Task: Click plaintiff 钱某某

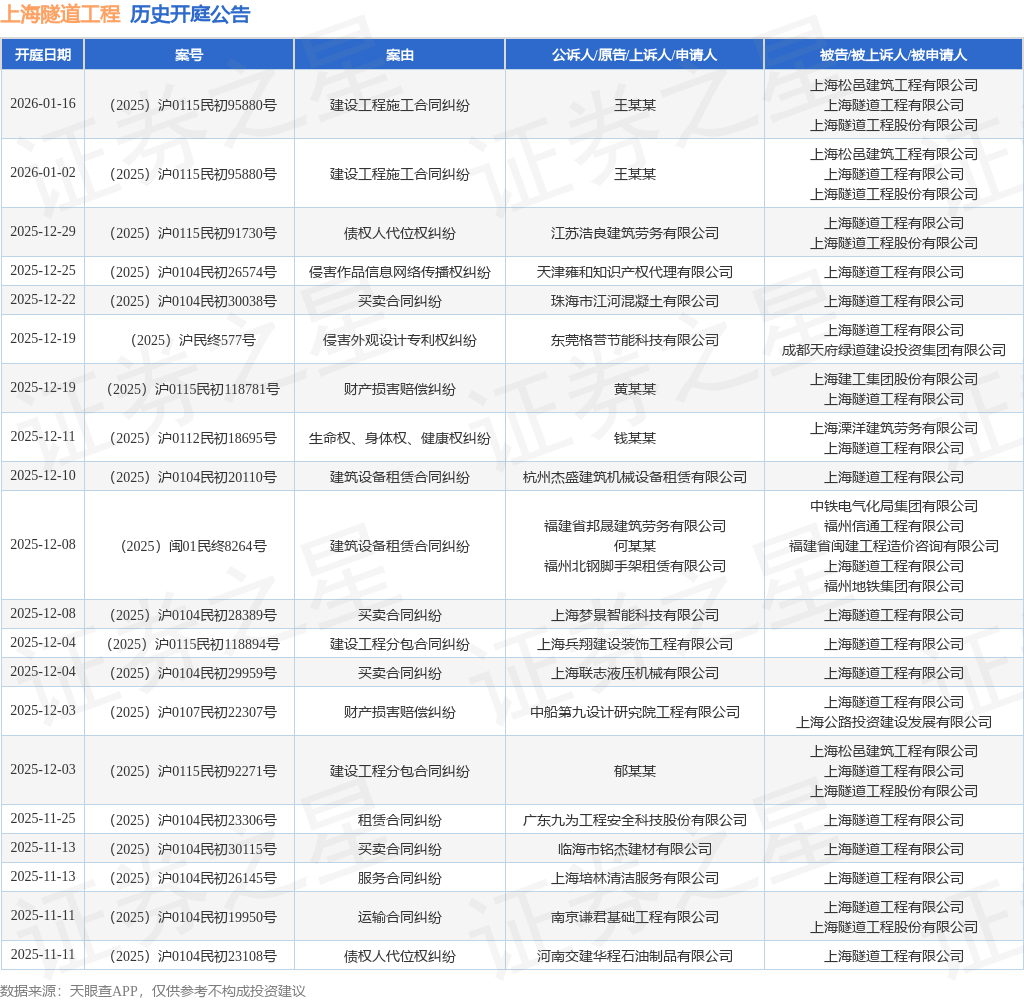Action: coord(634,438)
